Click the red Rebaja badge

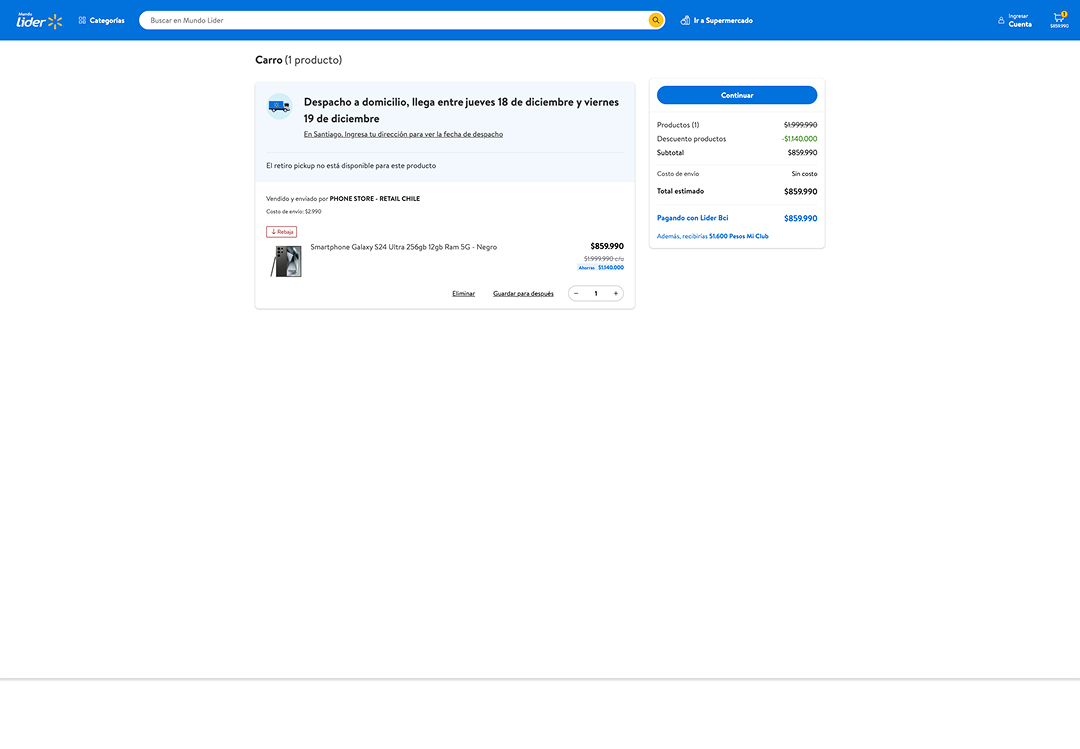(x=282, y=232)
